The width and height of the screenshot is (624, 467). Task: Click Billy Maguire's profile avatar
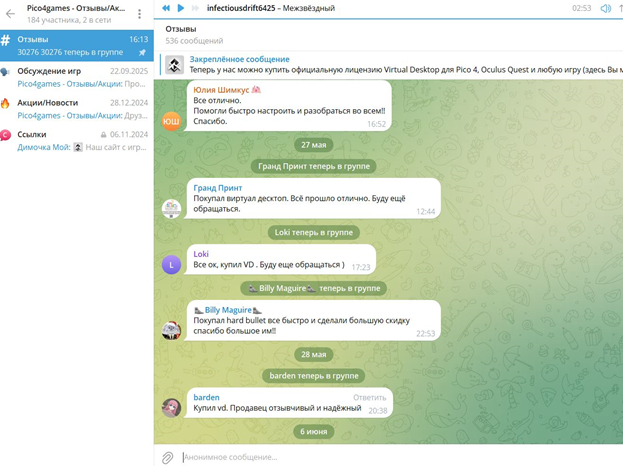point(171,330)
